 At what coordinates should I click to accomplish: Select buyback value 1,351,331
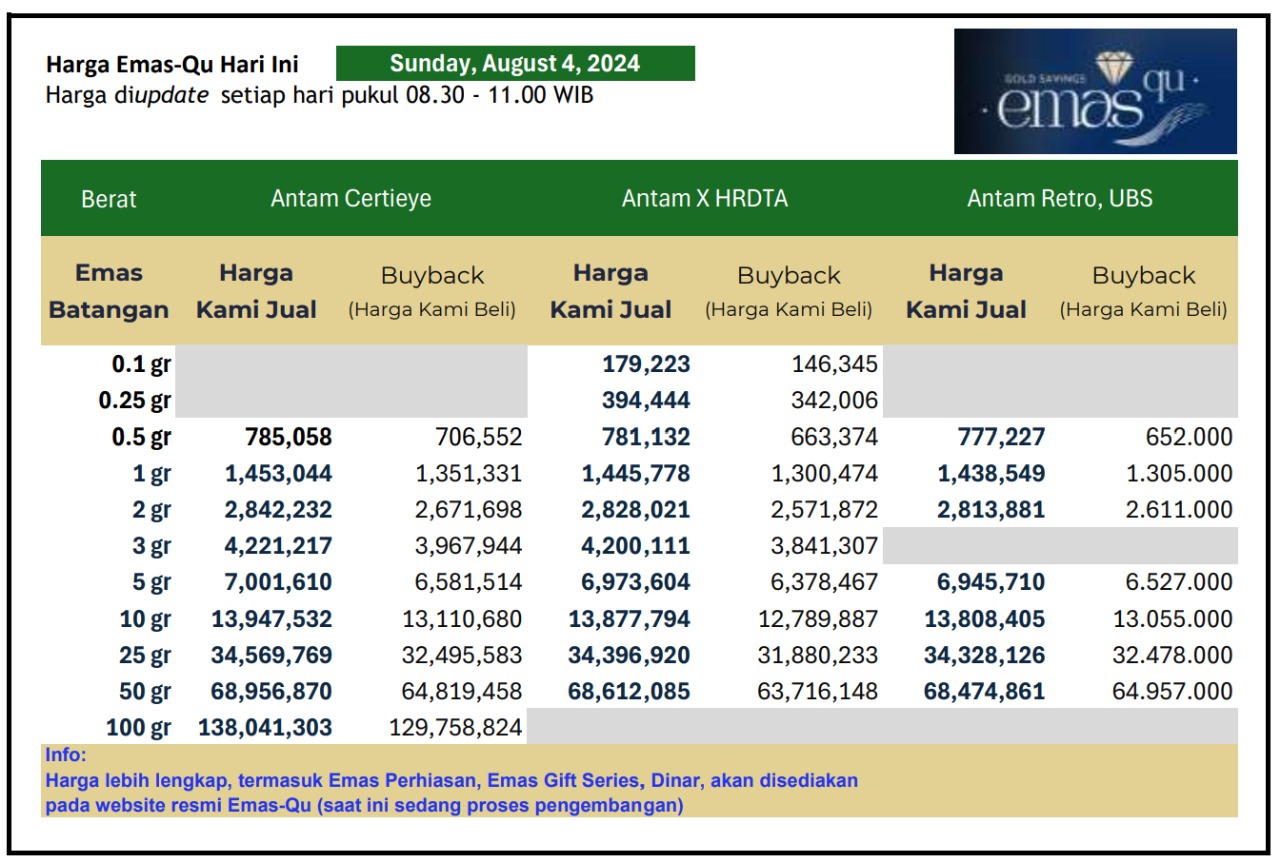coord(468,474)
